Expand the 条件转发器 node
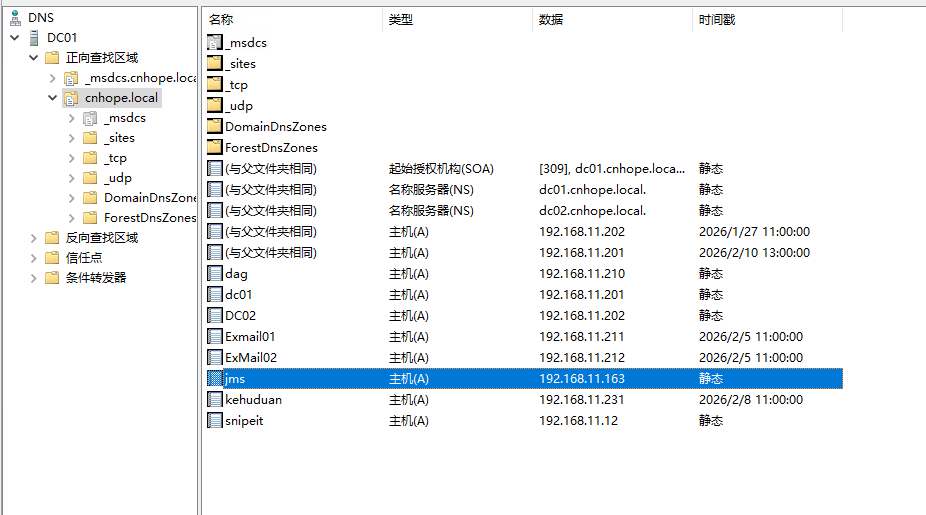Image resolution: width=926 pixels, height=515 pixels. [34, 278]
